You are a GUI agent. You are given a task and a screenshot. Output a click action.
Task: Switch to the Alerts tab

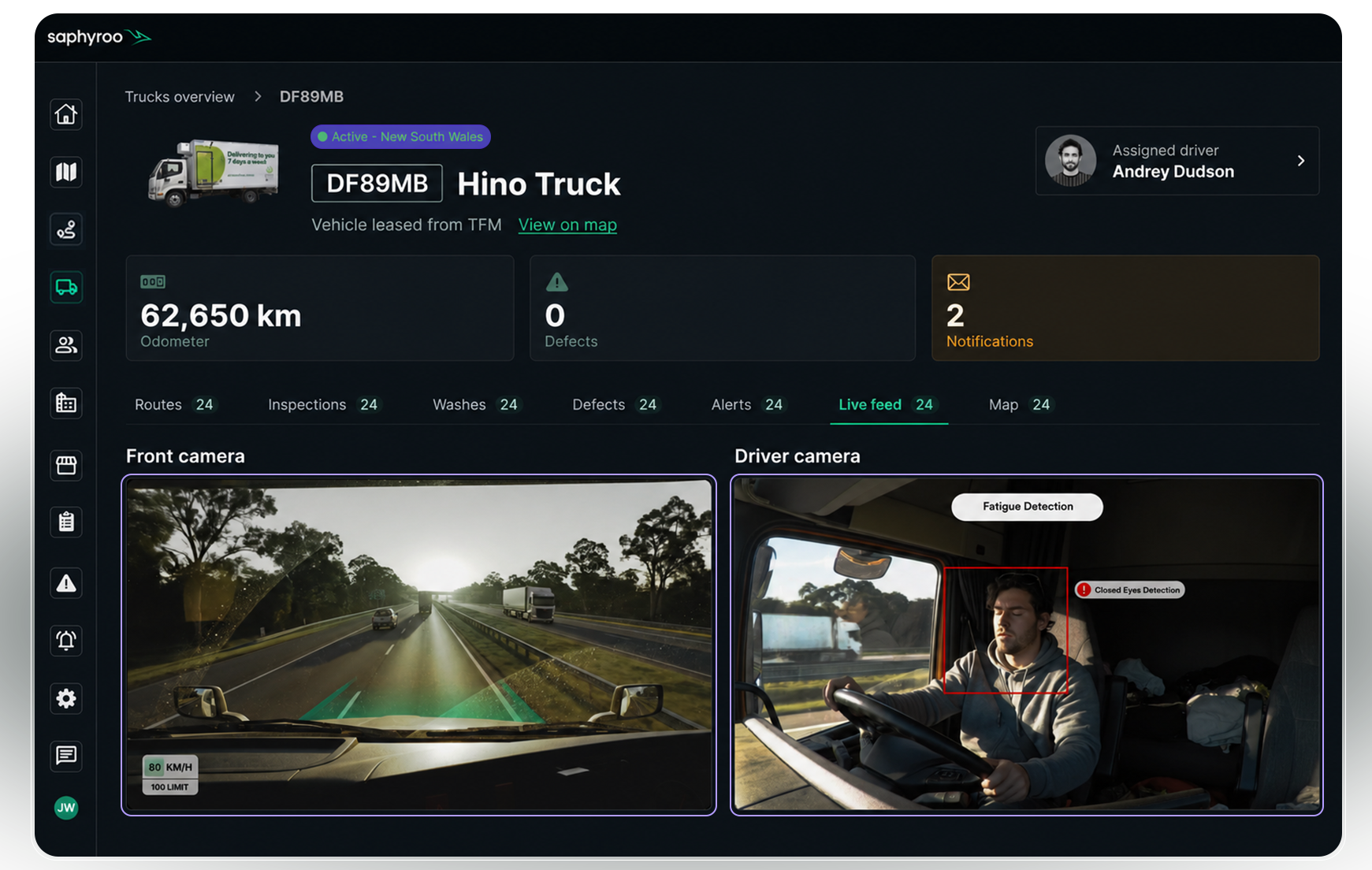[748, 404]
